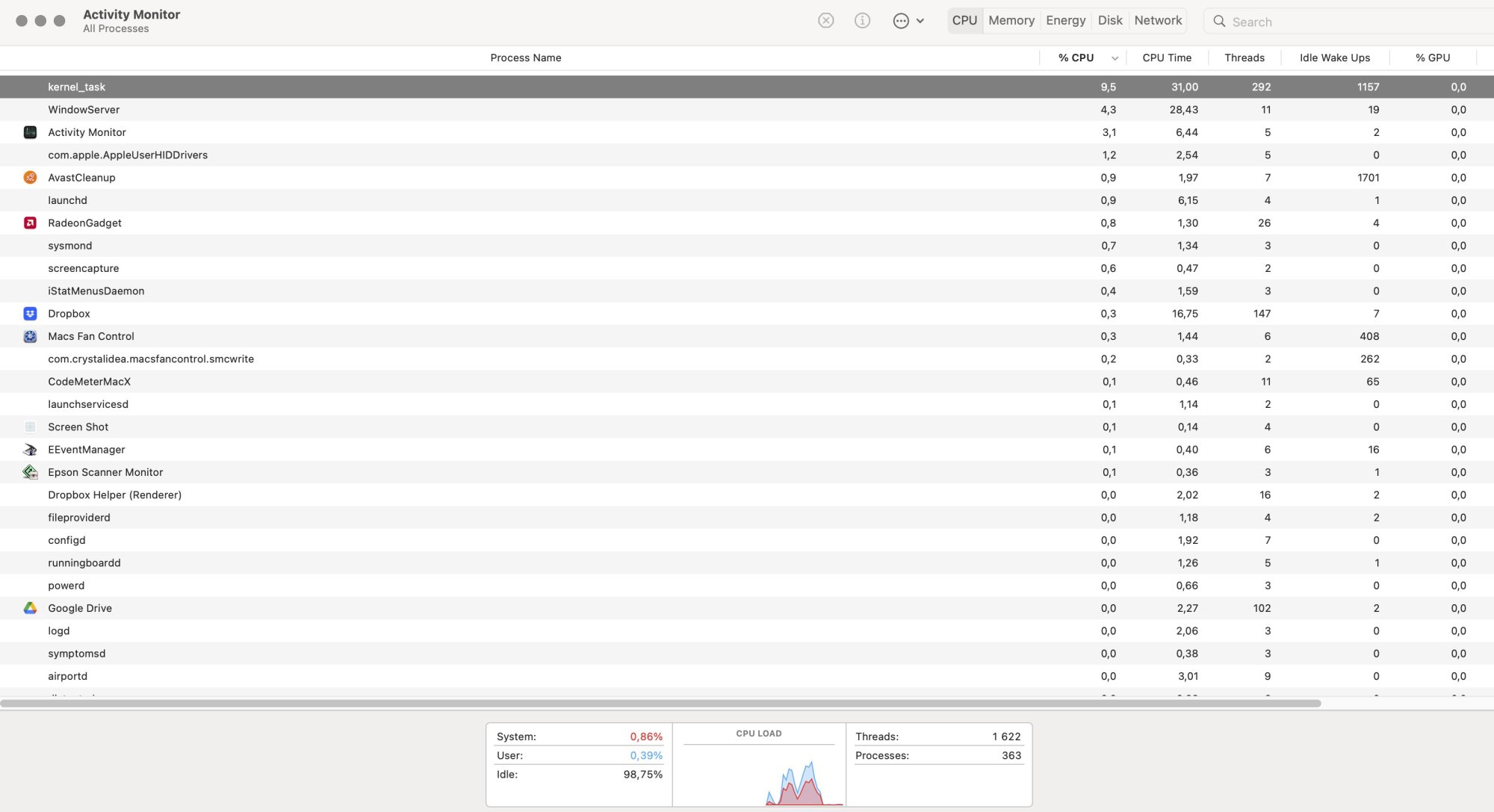Open the ellipsis actions menu icon
This screenshot has width=1494, height=812.
(x=901, y=21)
